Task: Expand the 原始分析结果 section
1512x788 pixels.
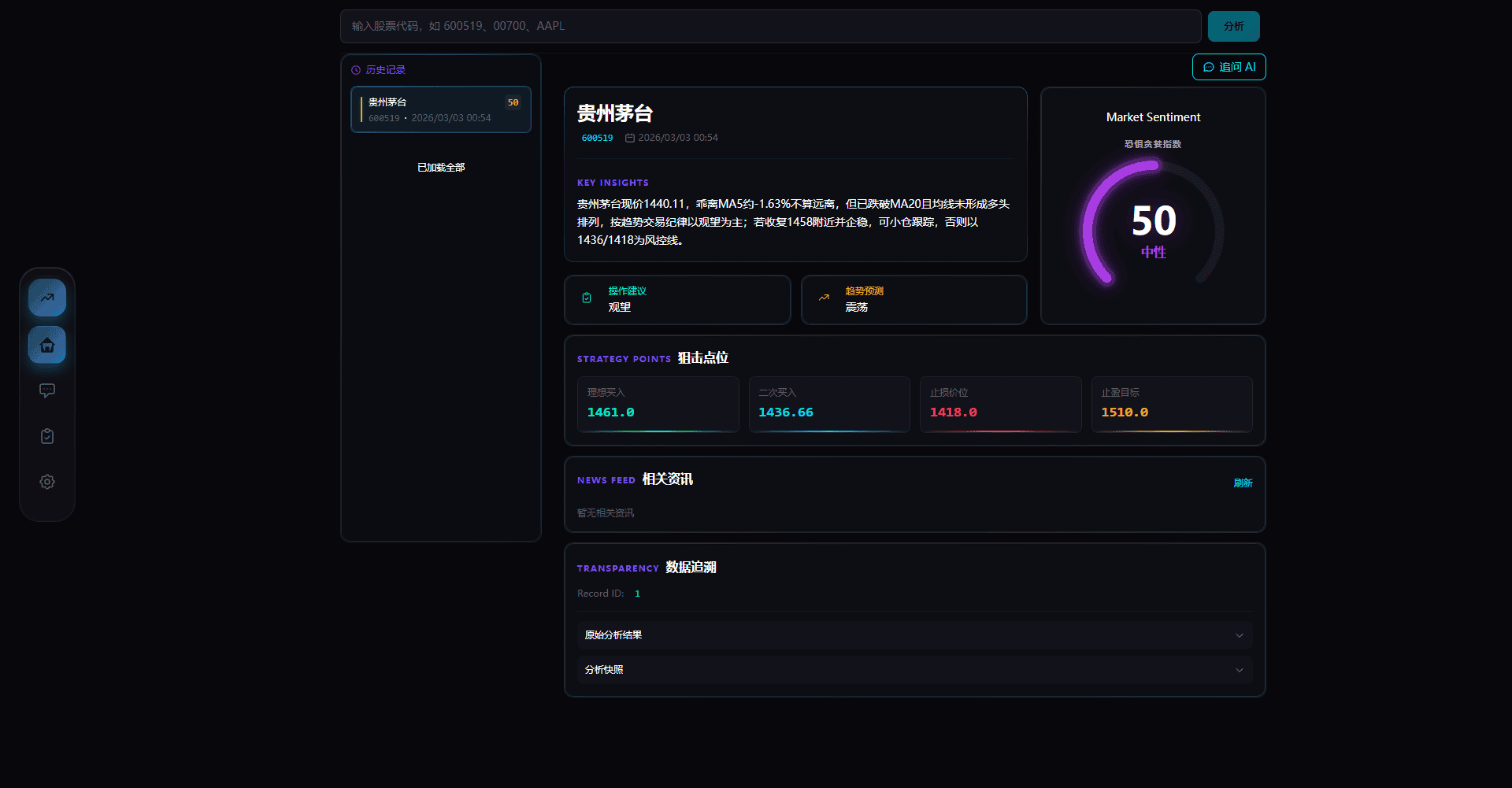Action: tap(913, 635)
